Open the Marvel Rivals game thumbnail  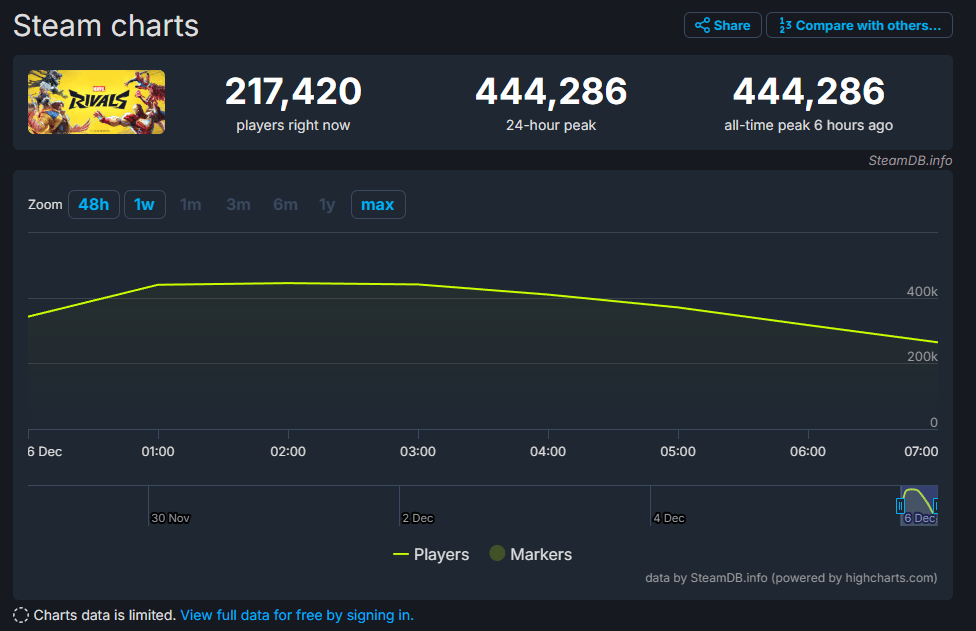[x=96, y=102]
